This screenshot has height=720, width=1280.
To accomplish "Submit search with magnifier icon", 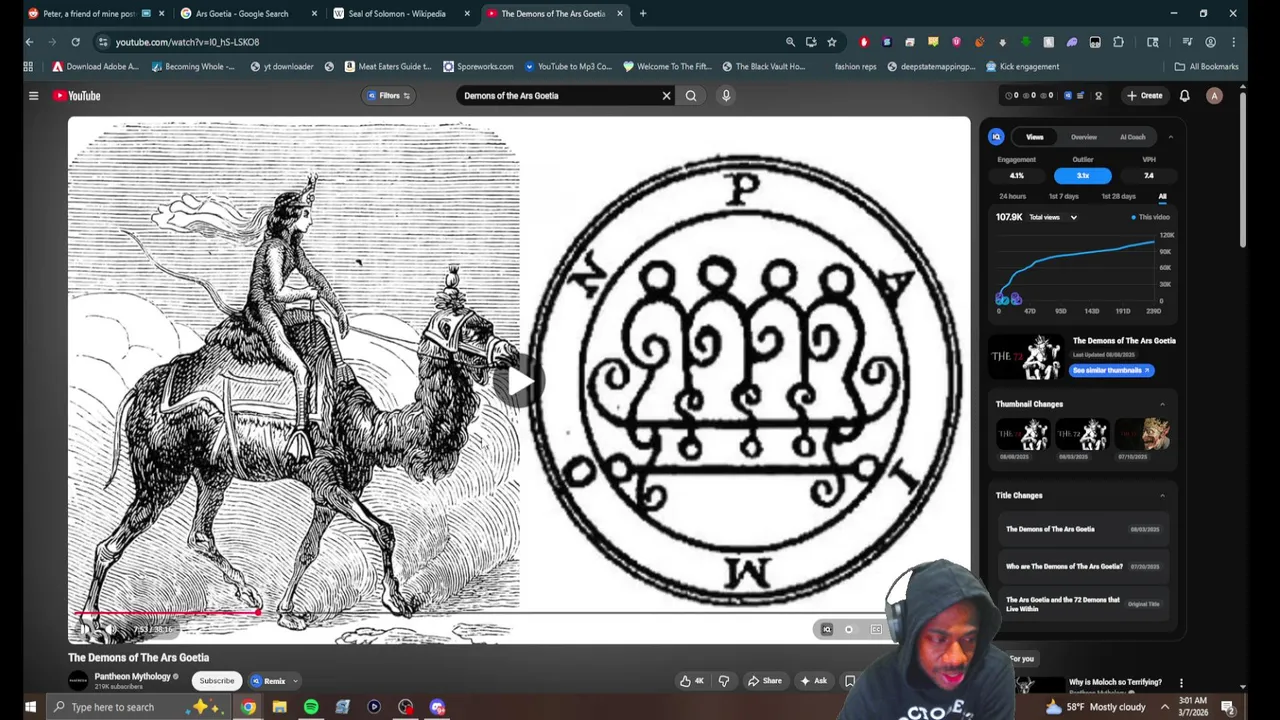I will [x=691, y=96].
